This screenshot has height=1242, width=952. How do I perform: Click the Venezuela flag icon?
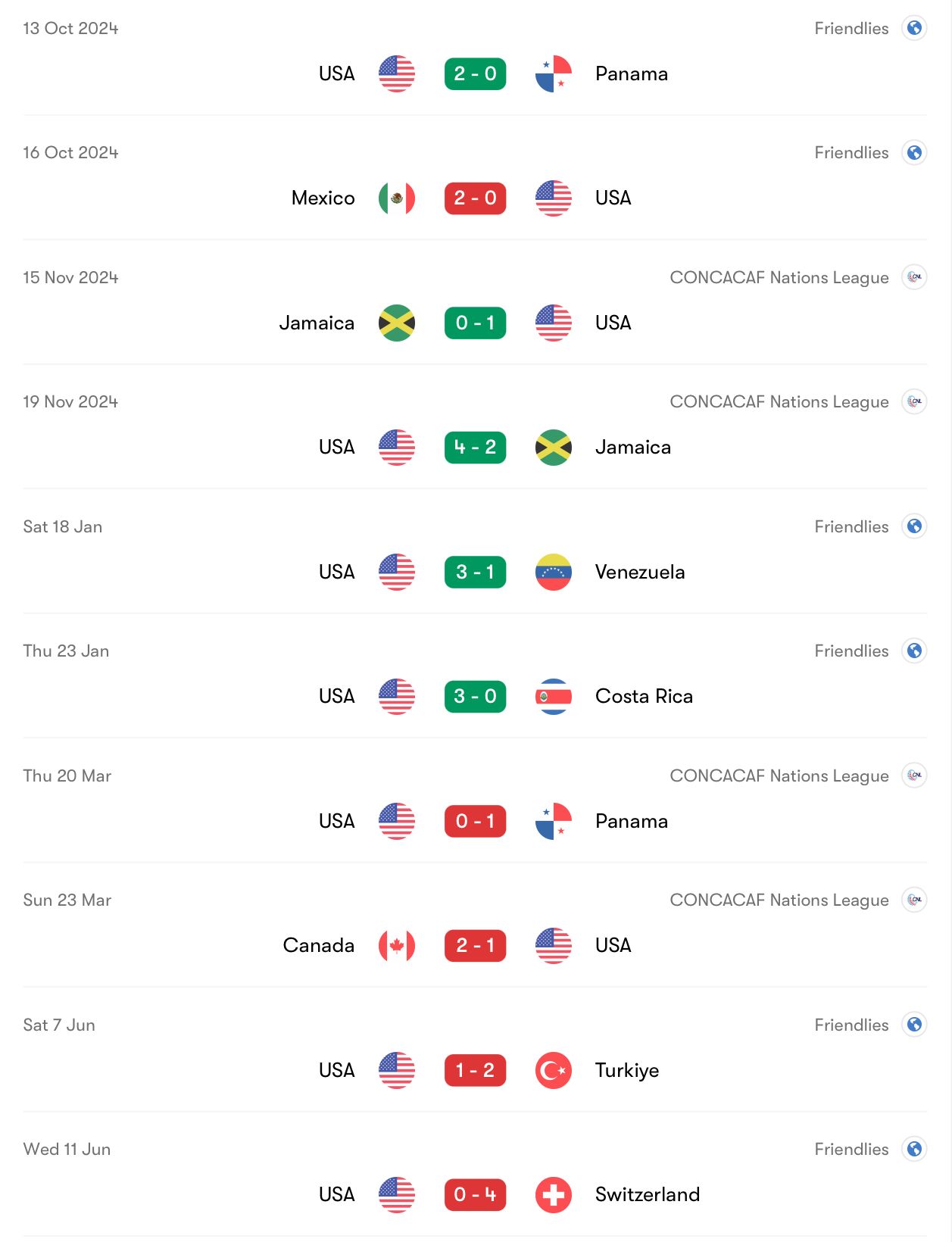(x=554, y=573)
